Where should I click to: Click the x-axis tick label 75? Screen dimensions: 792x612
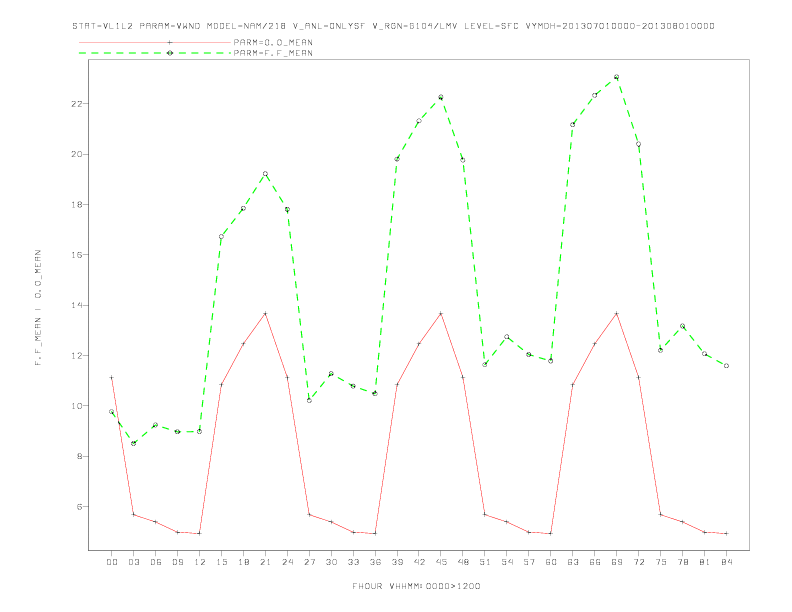coord(661,562)
